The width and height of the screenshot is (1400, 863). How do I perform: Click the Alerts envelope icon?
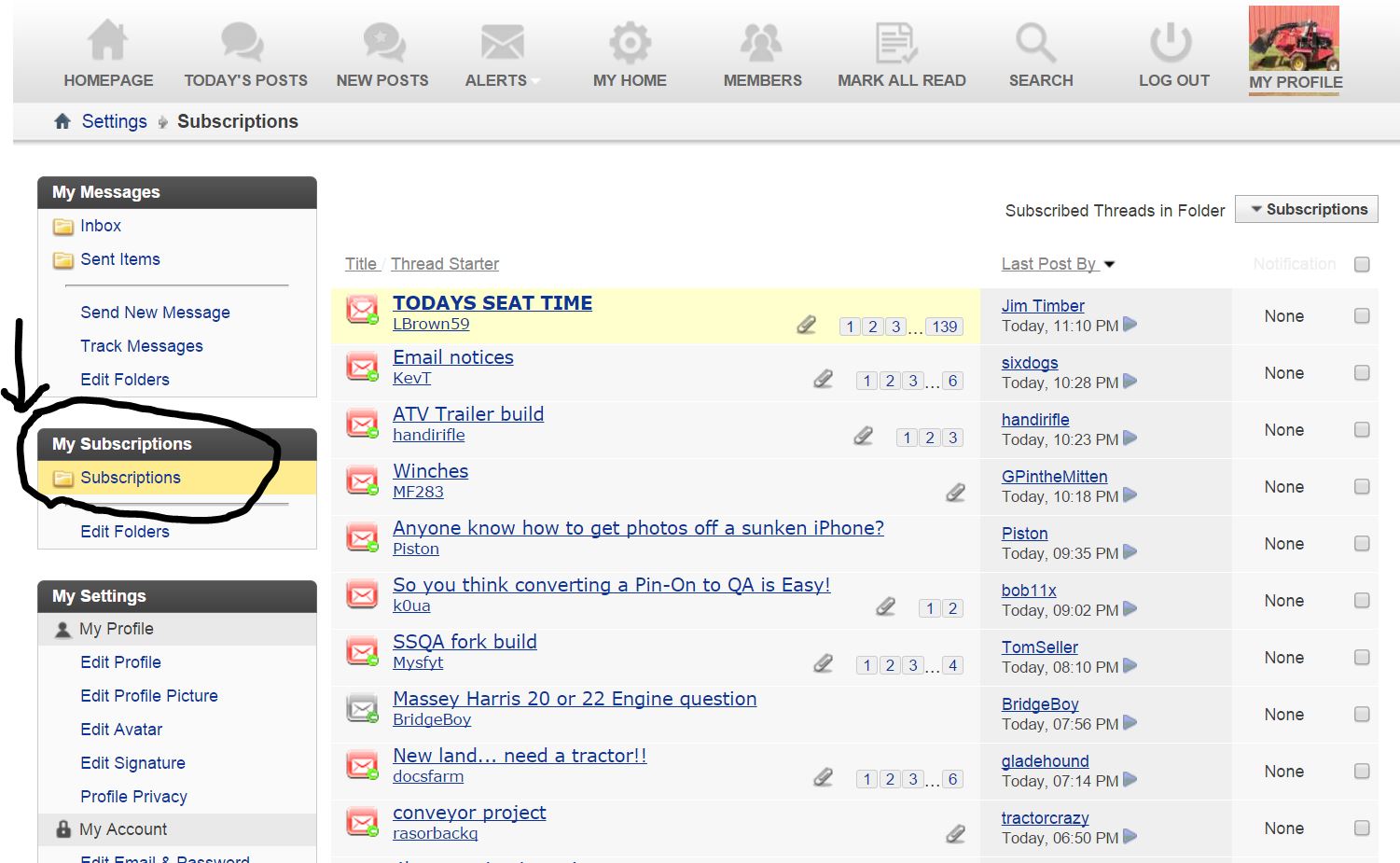[502, 42]
